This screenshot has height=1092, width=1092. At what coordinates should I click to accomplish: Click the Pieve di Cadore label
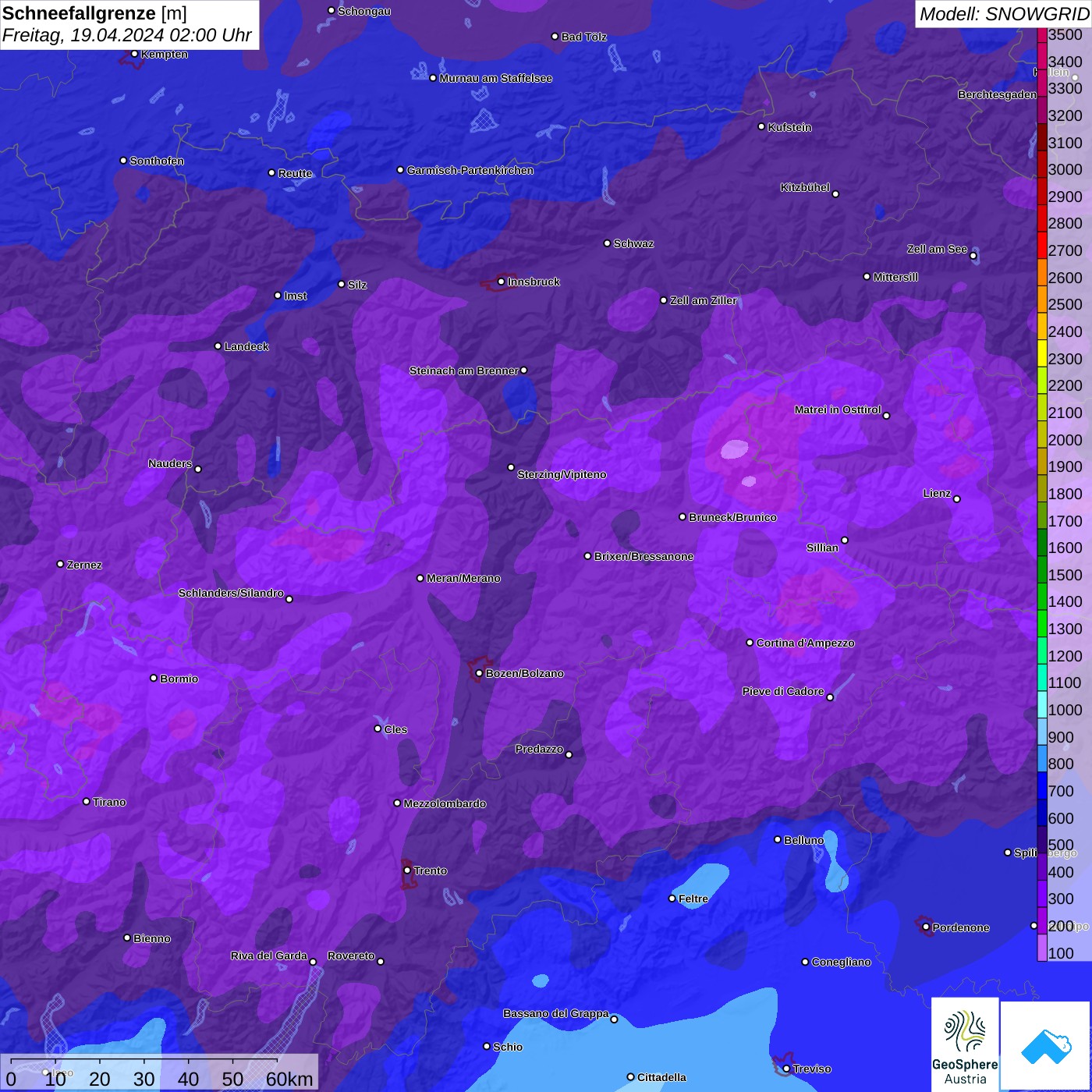pos(783,691)
